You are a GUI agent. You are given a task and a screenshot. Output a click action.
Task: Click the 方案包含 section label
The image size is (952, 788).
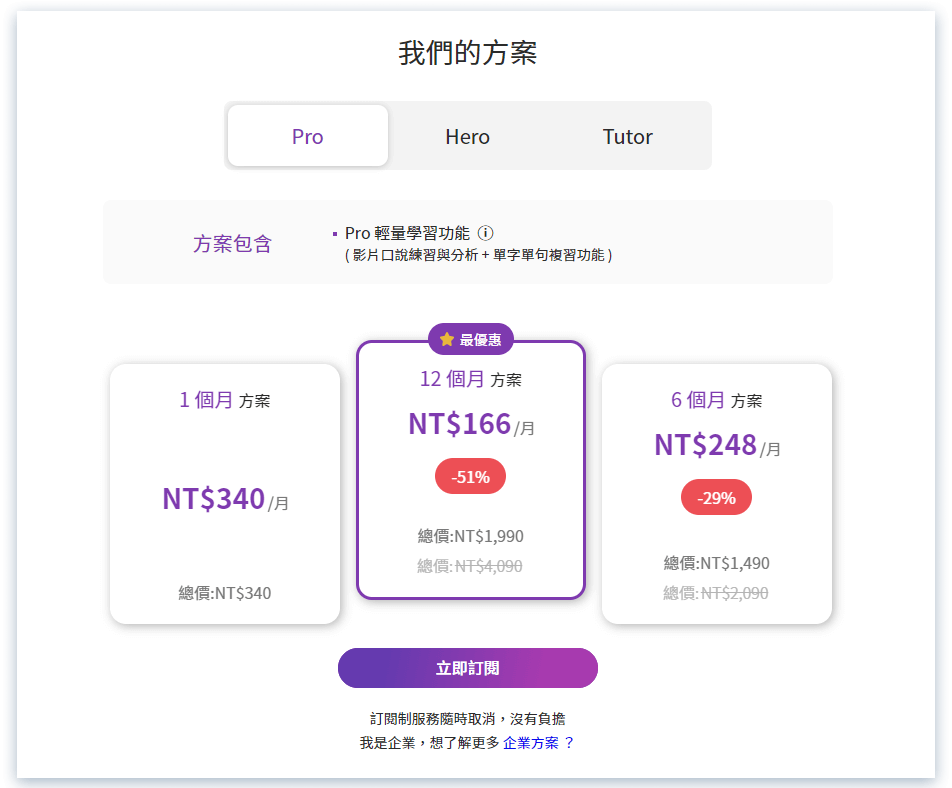pyautogui.click(x=232, y=244)
